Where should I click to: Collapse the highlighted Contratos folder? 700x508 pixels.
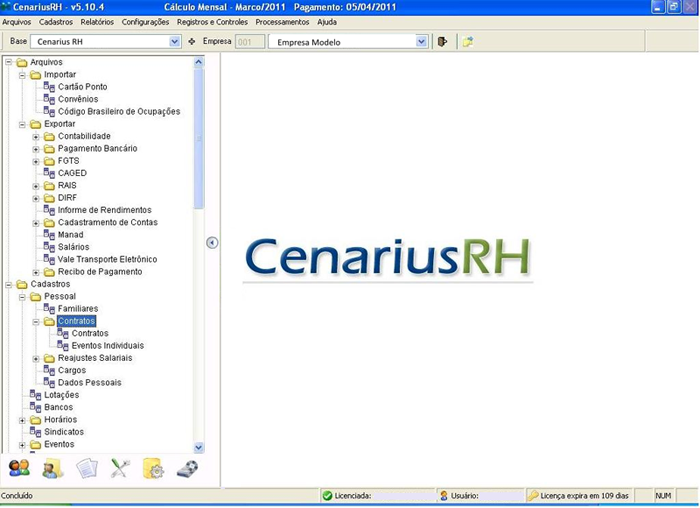pos(36,321)
